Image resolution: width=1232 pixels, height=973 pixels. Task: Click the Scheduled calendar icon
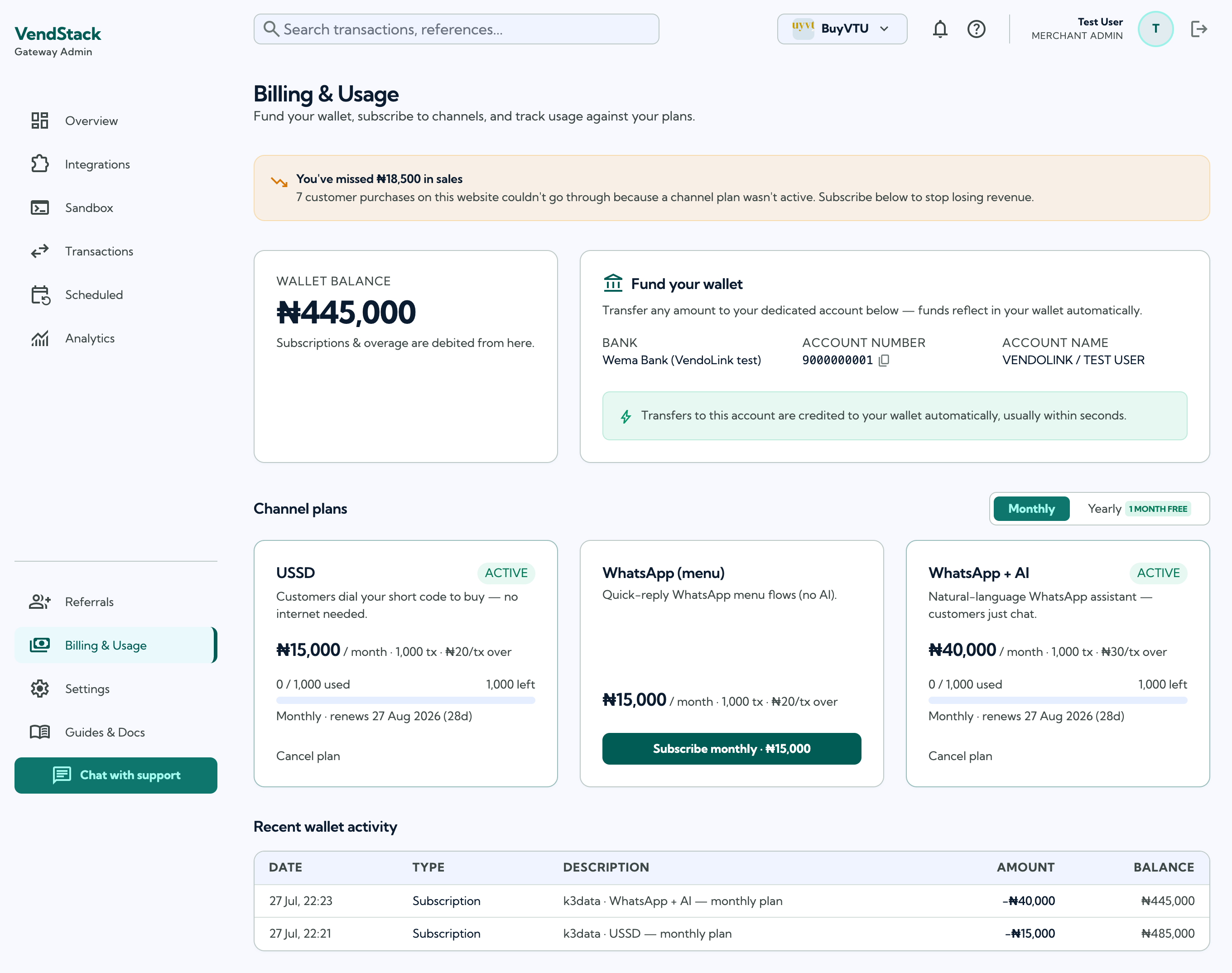click(x=40, y=294)
